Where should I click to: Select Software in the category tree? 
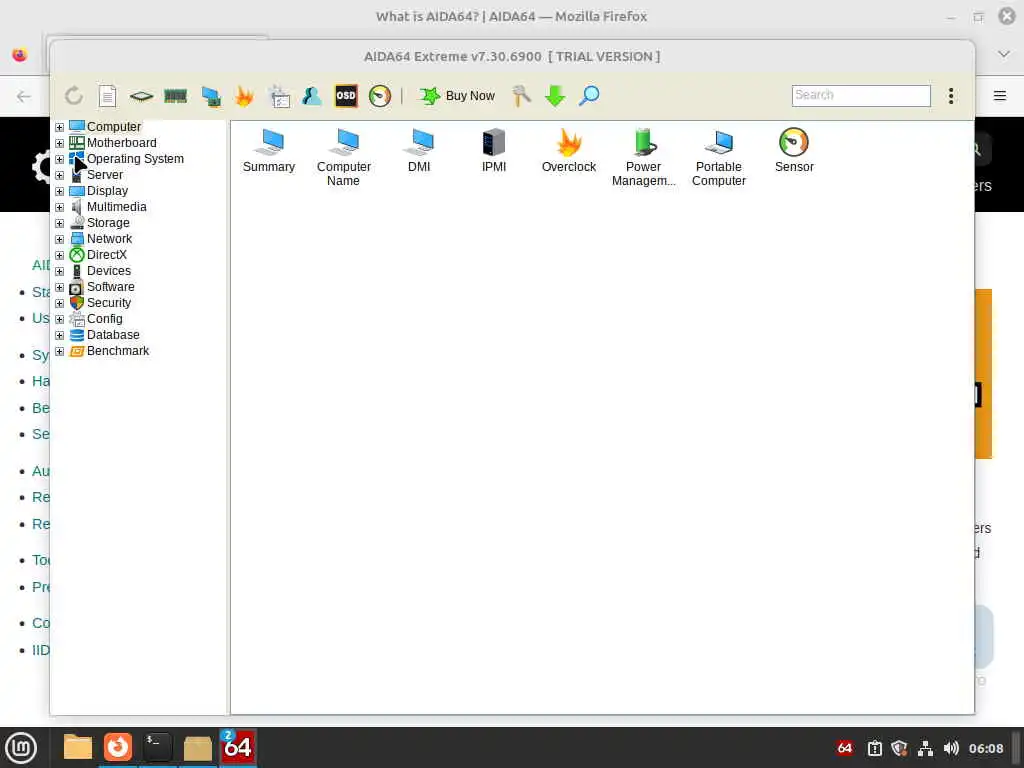110,287
